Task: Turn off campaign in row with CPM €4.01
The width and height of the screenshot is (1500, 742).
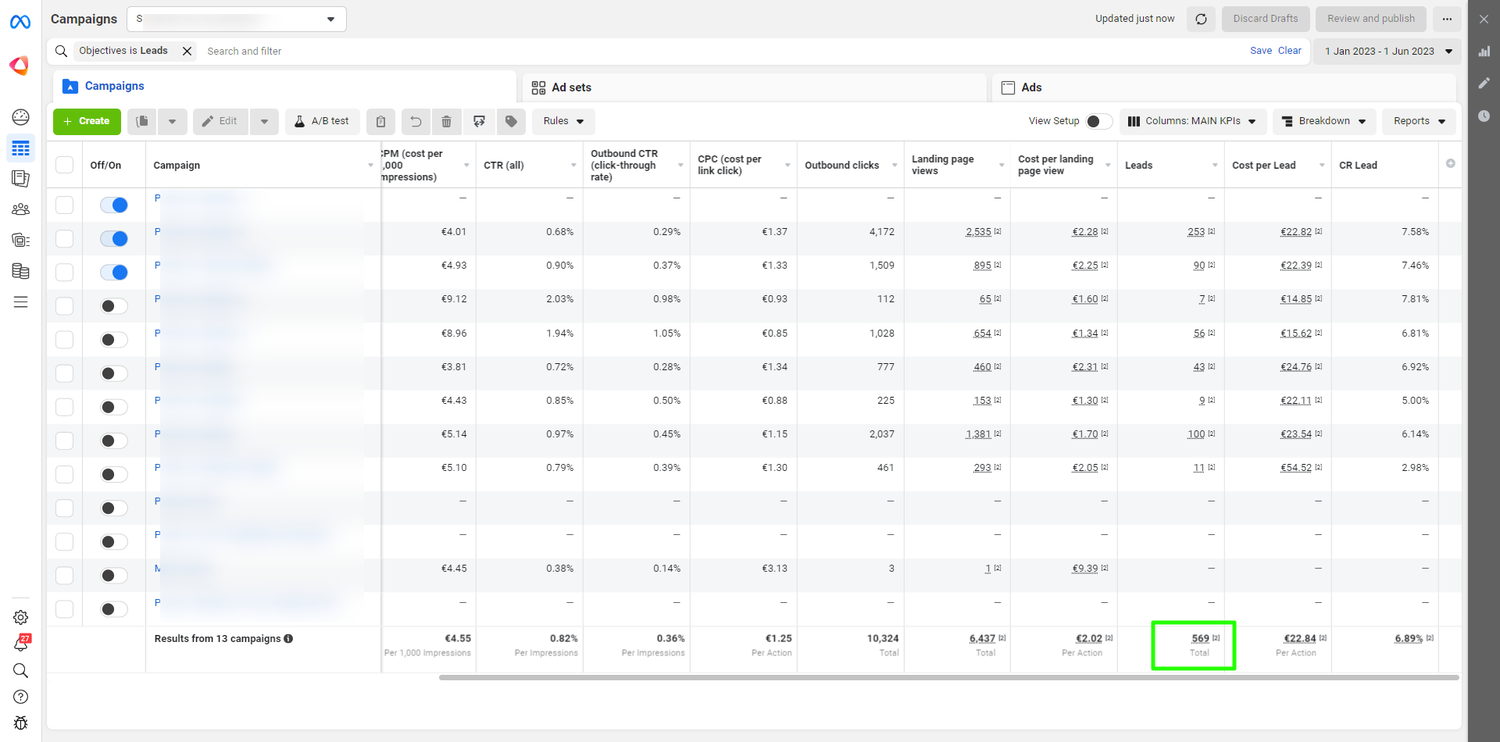Action: (114, 238)
